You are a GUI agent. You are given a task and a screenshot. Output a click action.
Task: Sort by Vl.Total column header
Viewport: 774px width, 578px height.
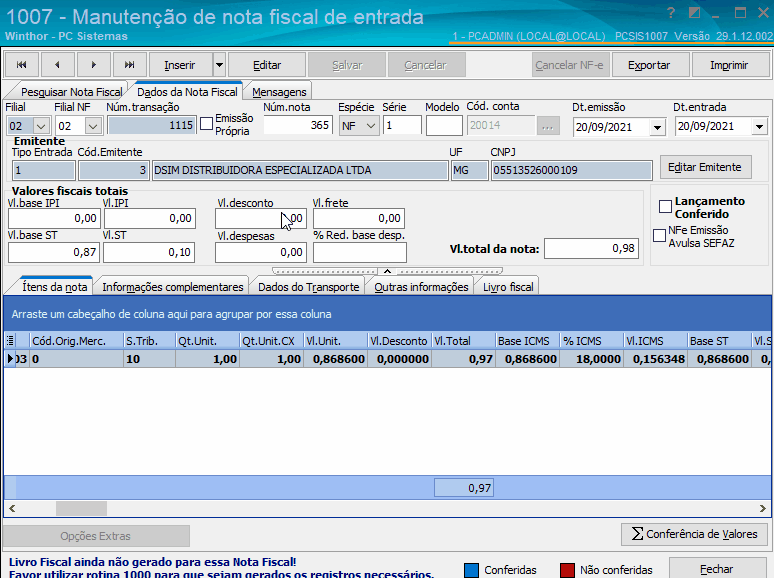tap(463, 341)
